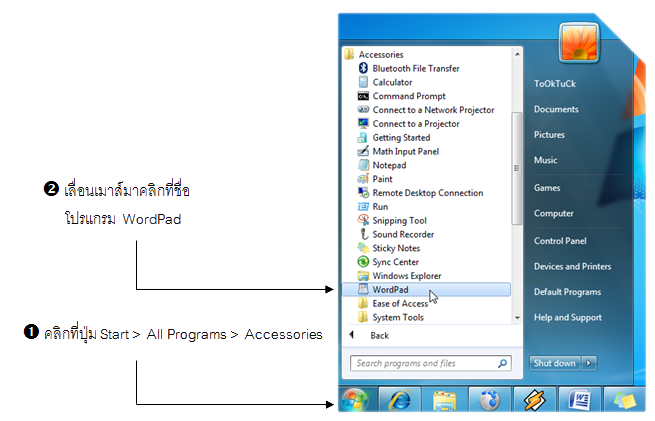The image size is (655, 421).
Task: Open Control Panel from the right pane
Action: click(x=560, y=241)
